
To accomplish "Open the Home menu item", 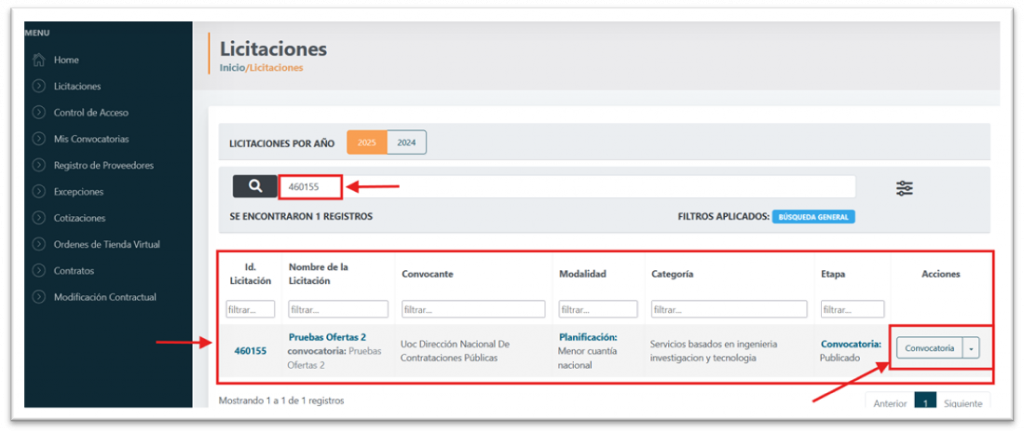I will [x=66, y=60].
